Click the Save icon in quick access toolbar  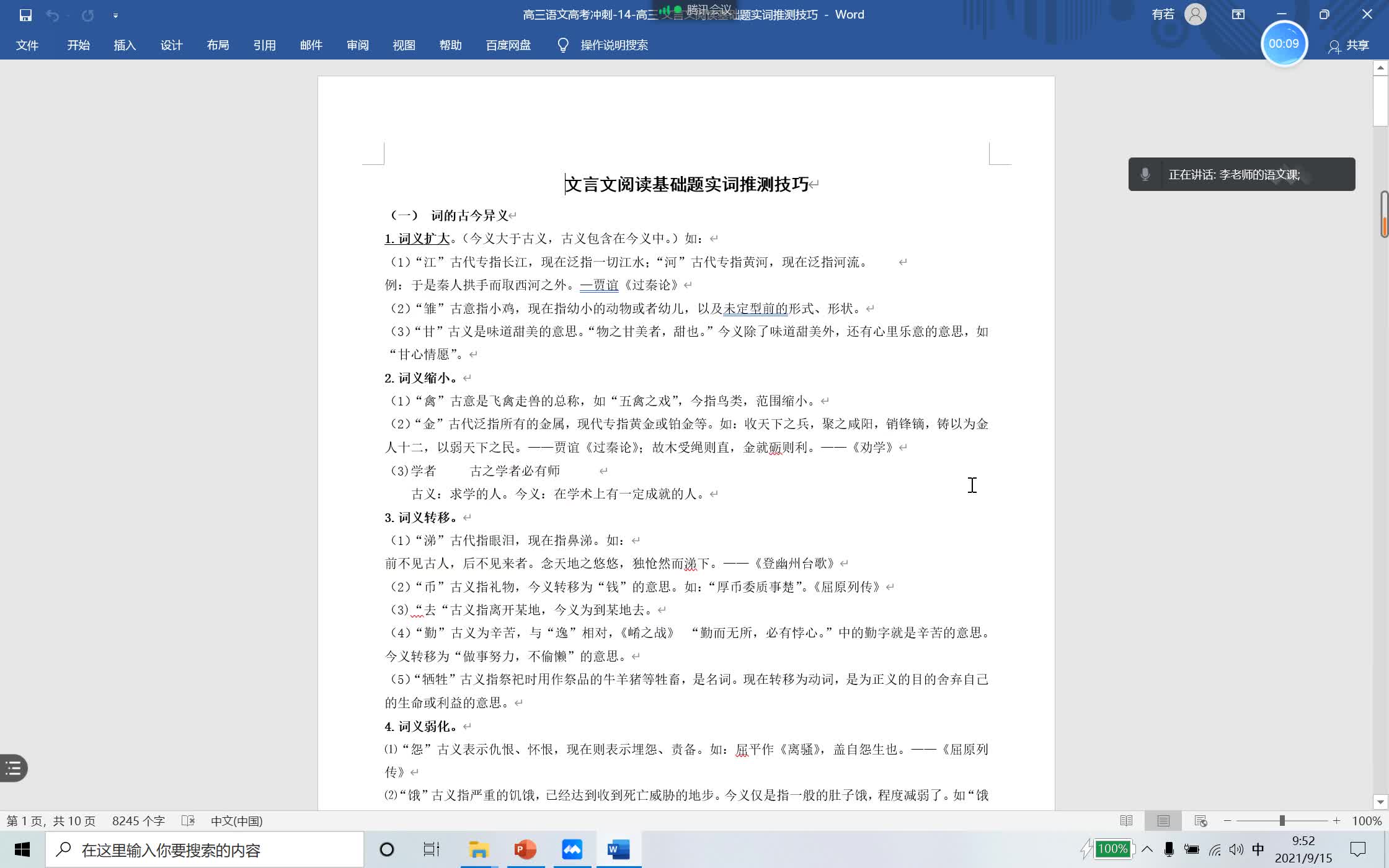(x=25, y=15)
